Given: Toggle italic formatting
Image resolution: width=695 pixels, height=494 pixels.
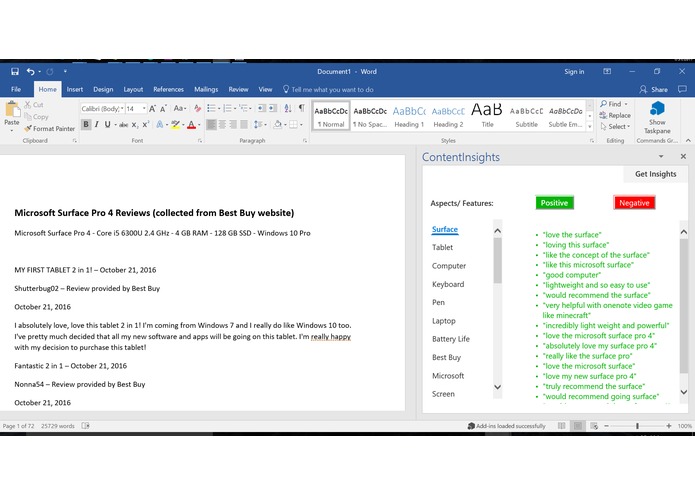Looking at the screenshot, I should tap(97, 125).
